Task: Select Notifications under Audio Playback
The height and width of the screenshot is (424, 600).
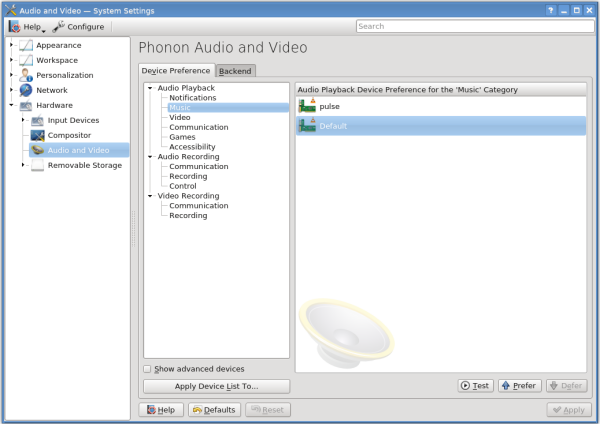Action: click(x=193, y=98)
